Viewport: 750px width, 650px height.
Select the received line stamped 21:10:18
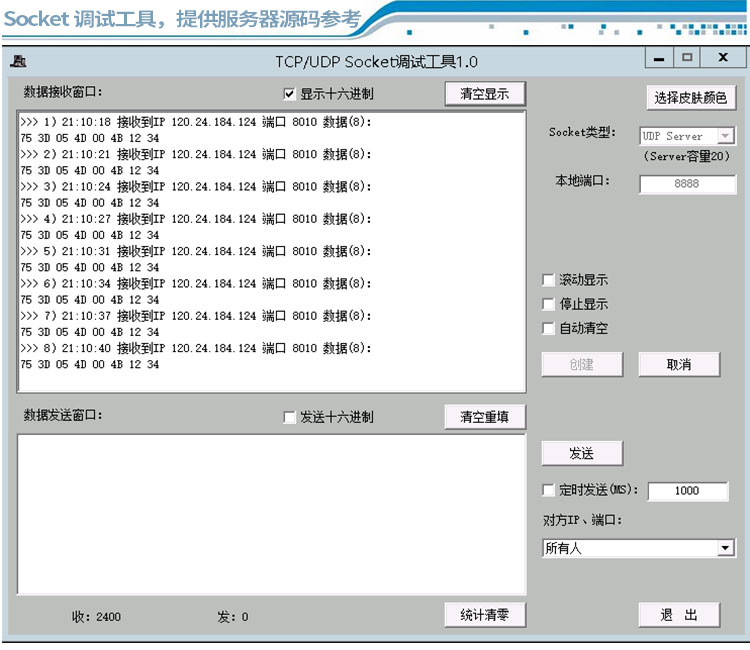pyautogui.click(x=196, y=122)
